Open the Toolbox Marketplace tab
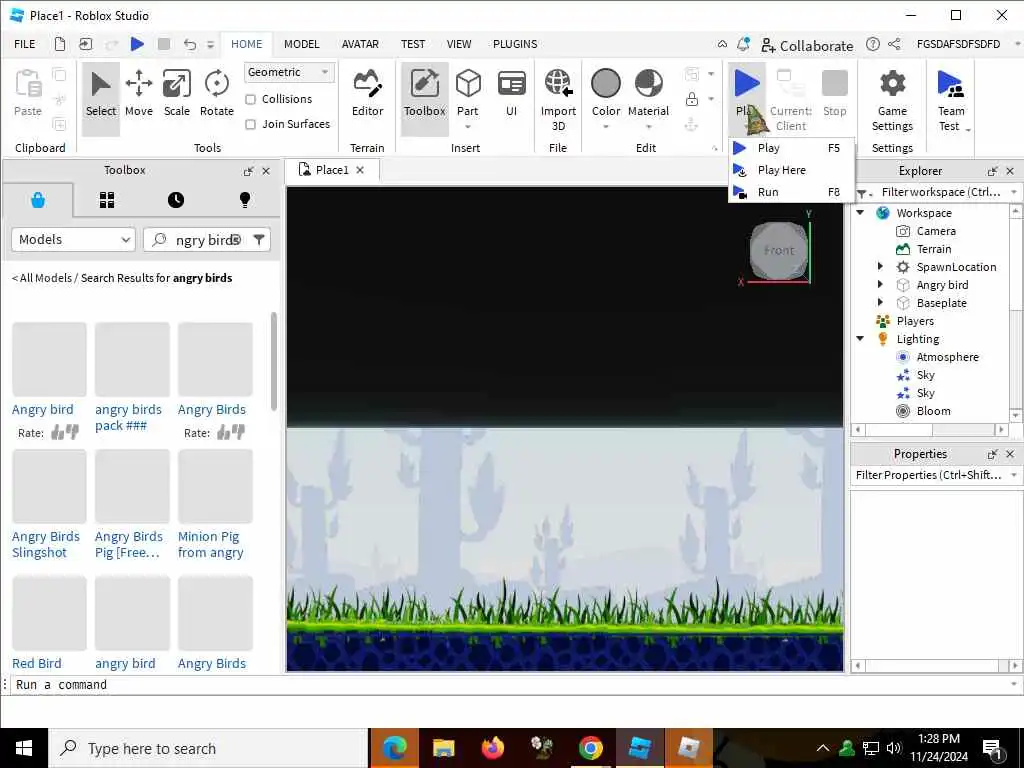1024x768 pixels. (38, 200)
